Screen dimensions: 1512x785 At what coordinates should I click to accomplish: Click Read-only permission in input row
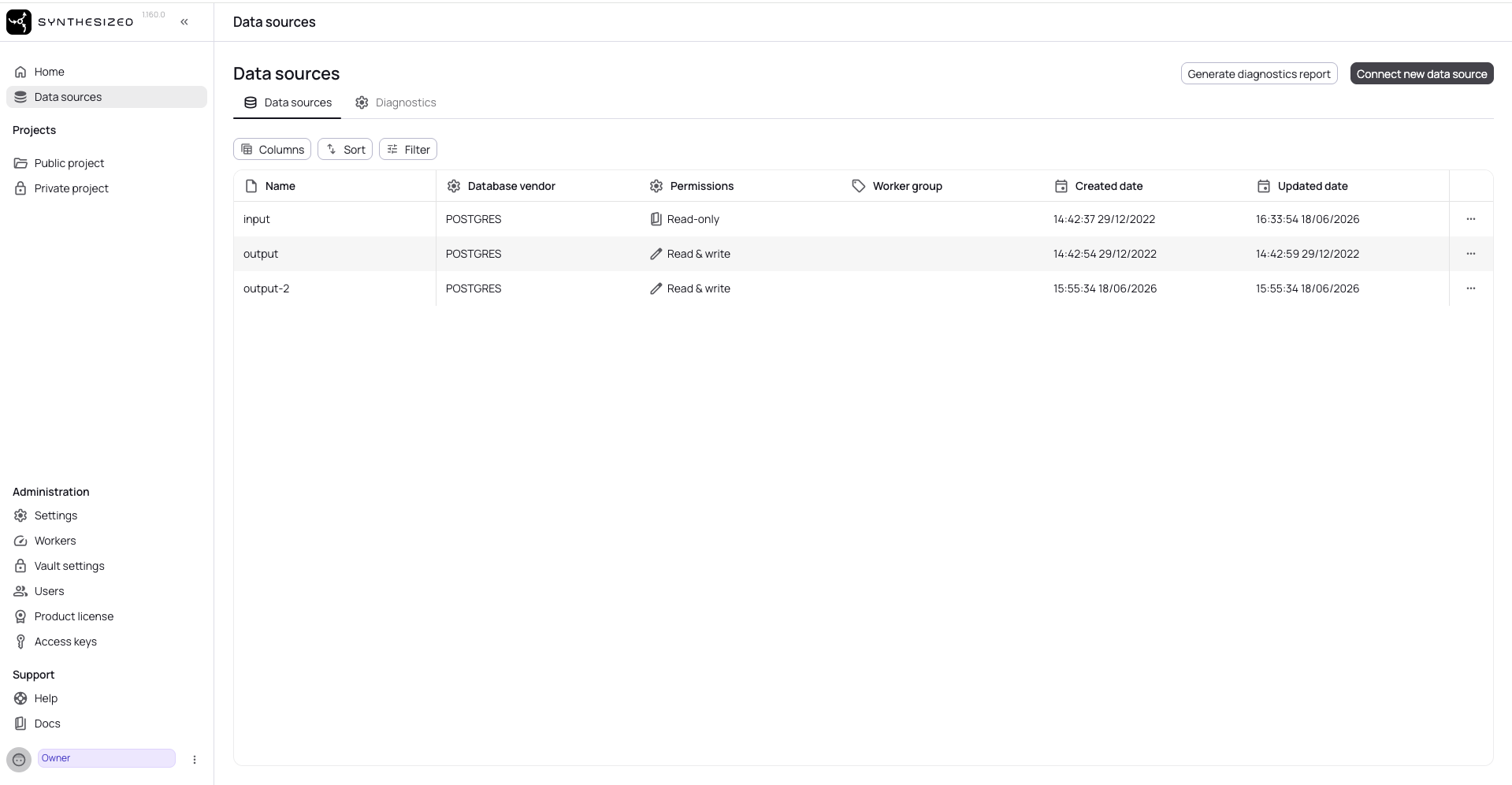[685, 219]
